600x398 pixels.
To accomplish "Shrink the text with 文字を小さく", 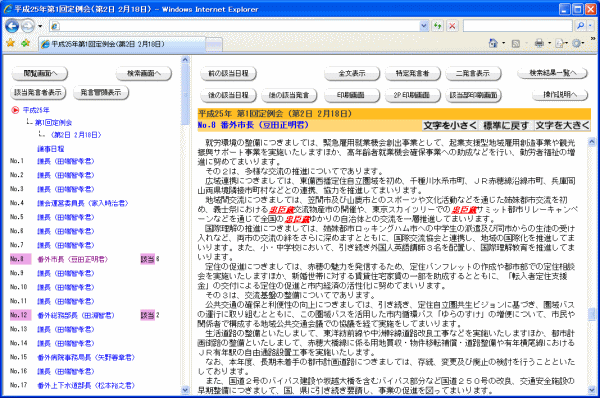I will click(x=450, y=126).
